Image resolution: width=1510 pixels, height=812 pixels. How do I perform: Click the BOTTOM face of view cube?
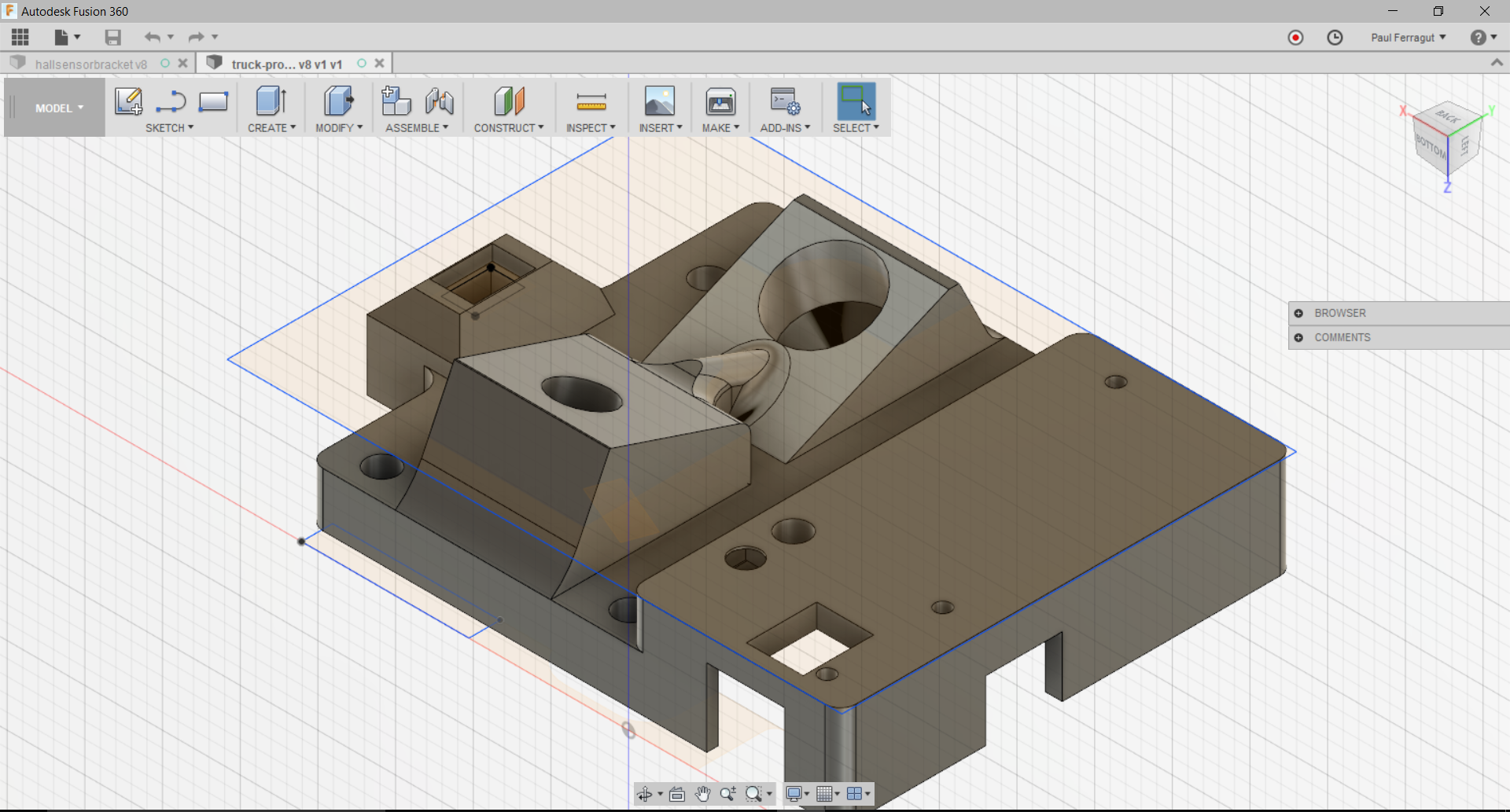click(x=1431, y=146)
